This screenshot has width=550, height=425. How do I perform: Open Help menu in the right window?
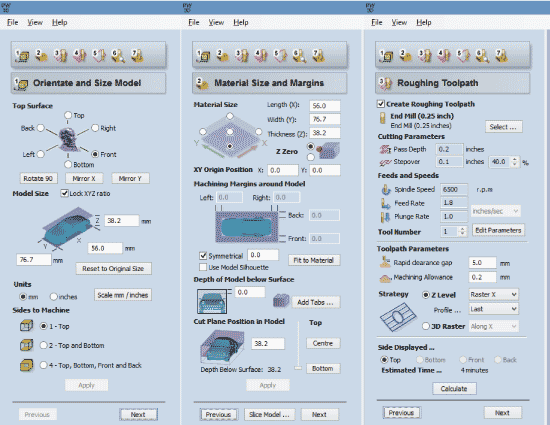coord(424,22)
